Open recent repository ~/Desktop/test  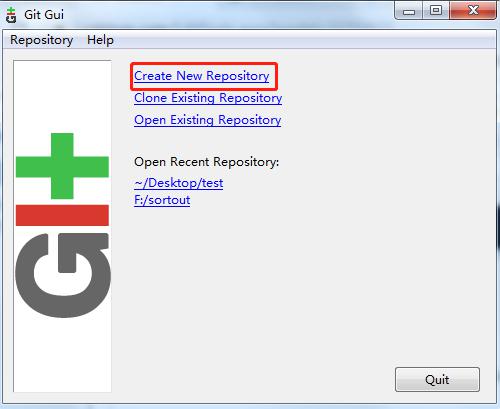point(179,183)
